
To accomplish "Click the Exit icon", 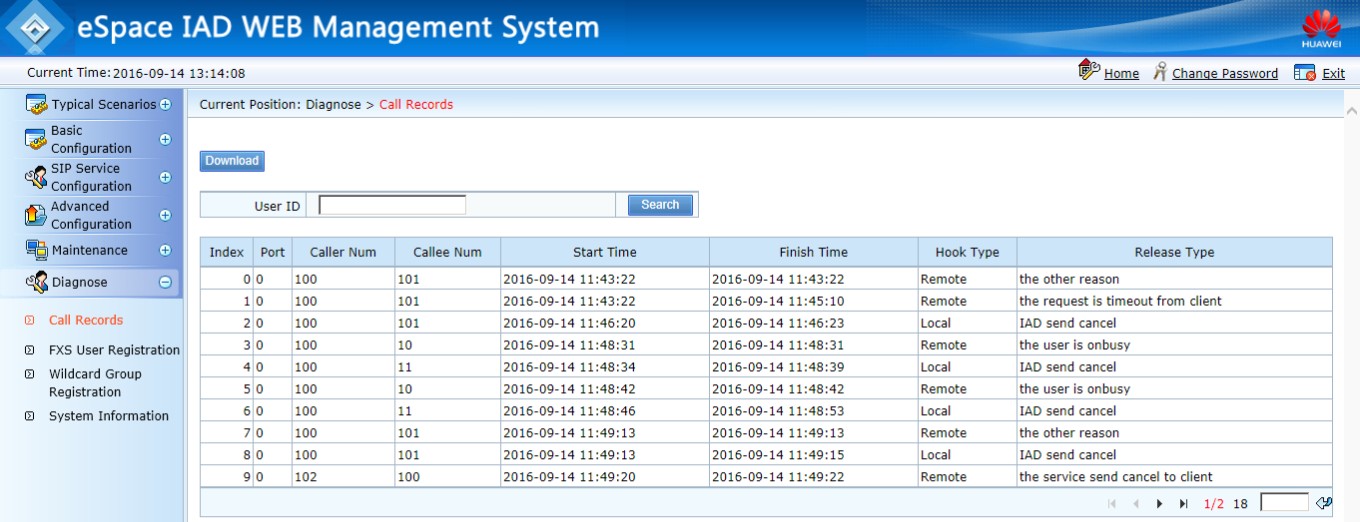I will (1304, 72).
